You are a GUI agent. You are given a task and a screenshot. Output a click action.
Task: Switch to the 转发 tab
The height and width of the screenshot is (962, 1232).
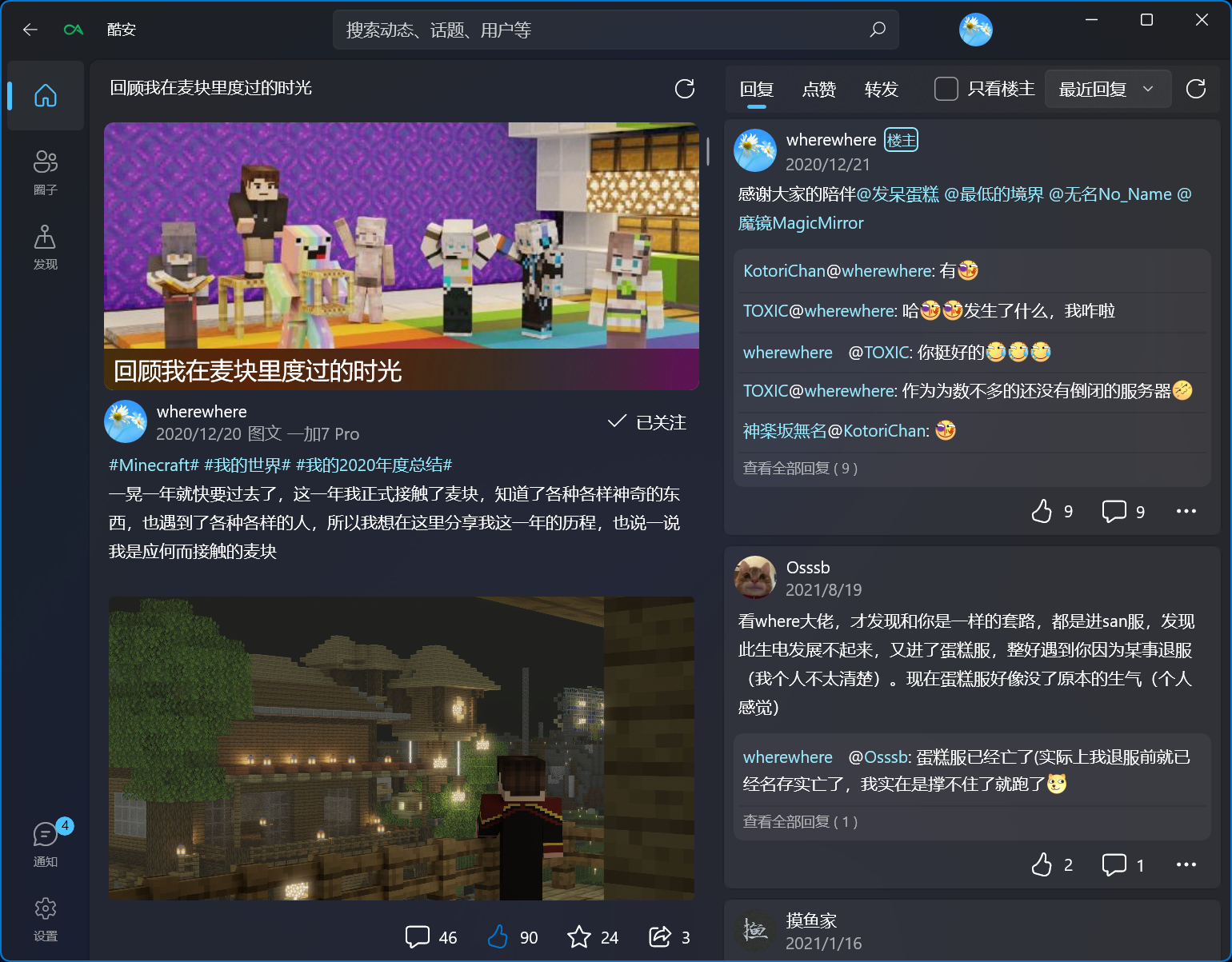click(x=882, y=90)
